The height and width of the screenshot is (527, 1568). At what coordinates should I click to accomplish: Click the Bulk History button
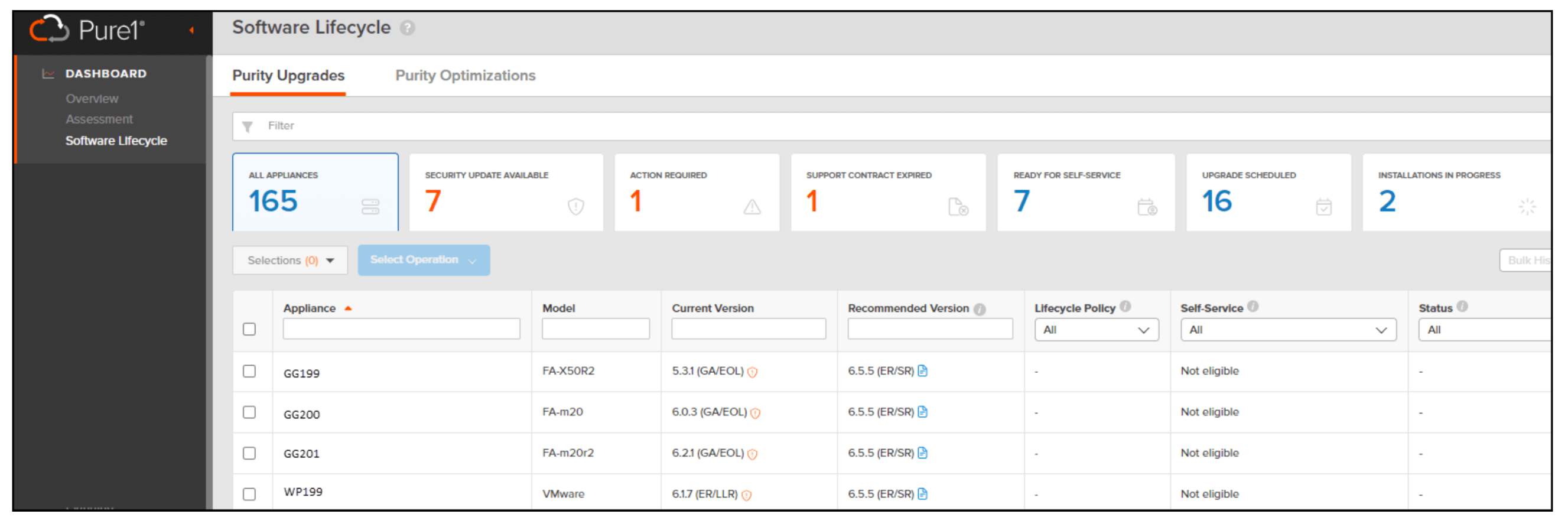pyautogui.click(x=1526, y=261)
